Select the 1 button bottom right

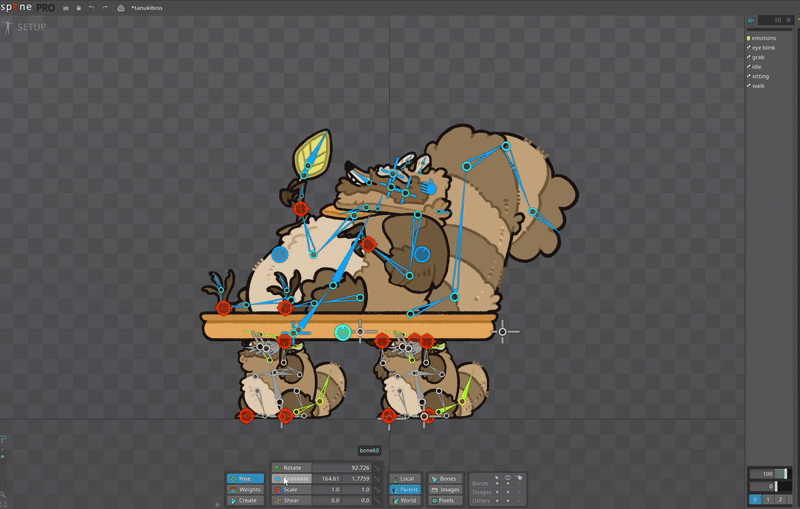pos(768,500)
